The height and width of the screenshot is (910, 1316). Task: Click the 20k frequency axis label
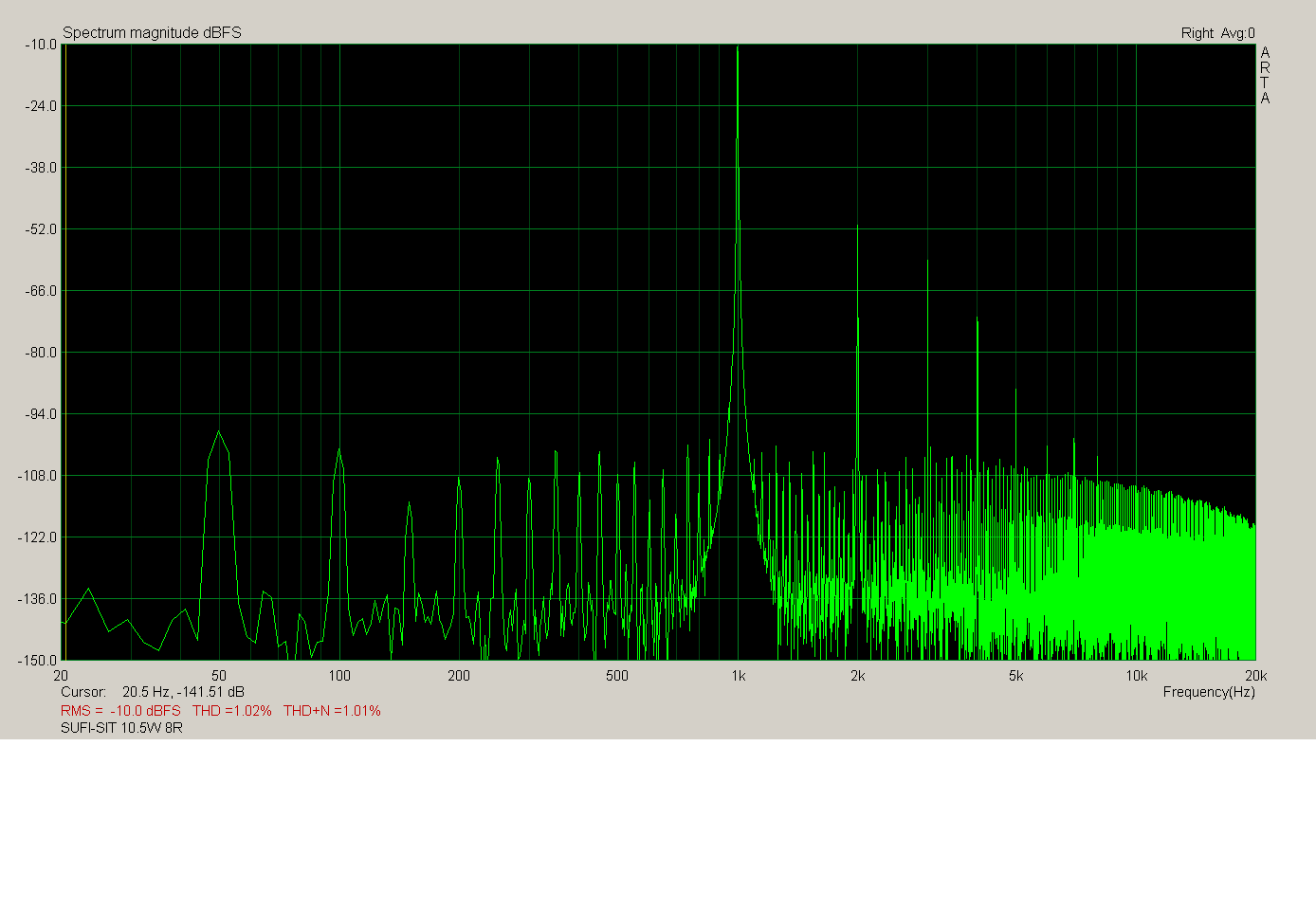tap(1255, 676)
